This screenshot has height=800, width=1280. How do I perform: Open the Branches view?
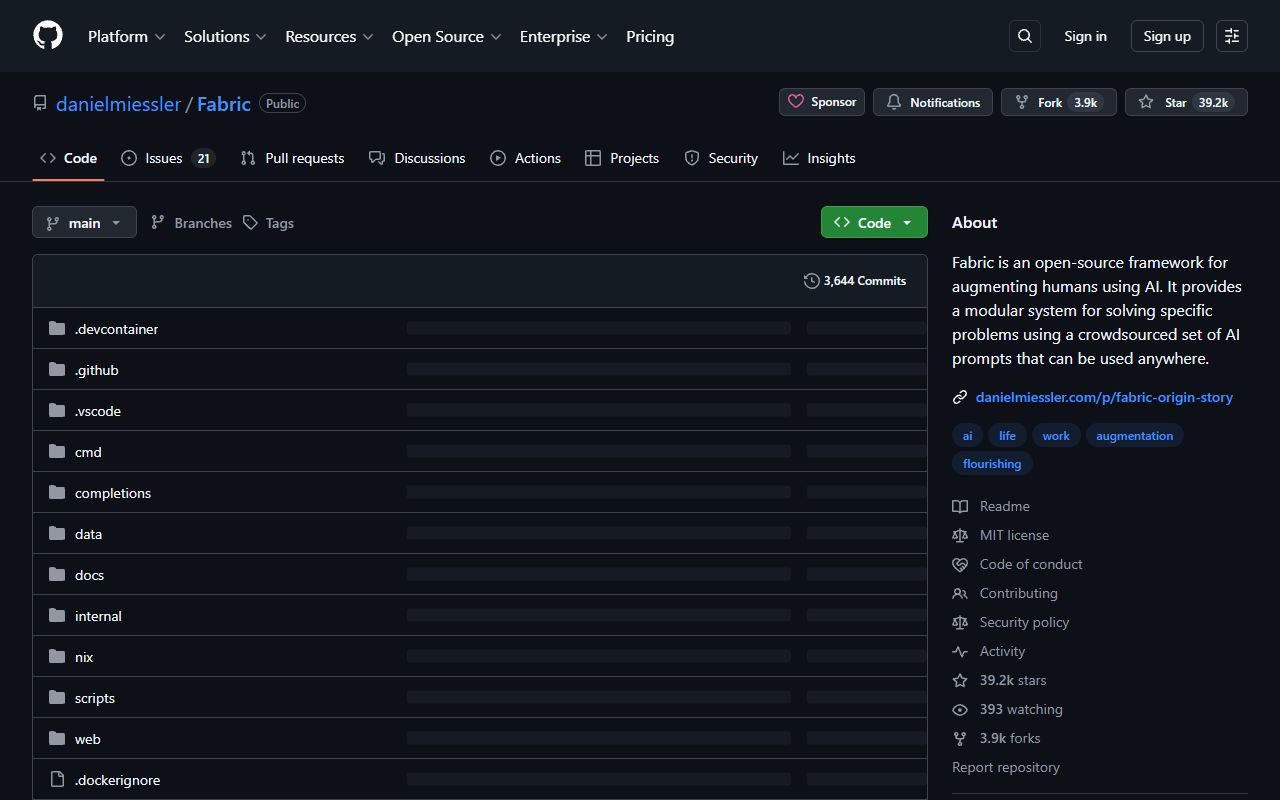pos(191,222)
